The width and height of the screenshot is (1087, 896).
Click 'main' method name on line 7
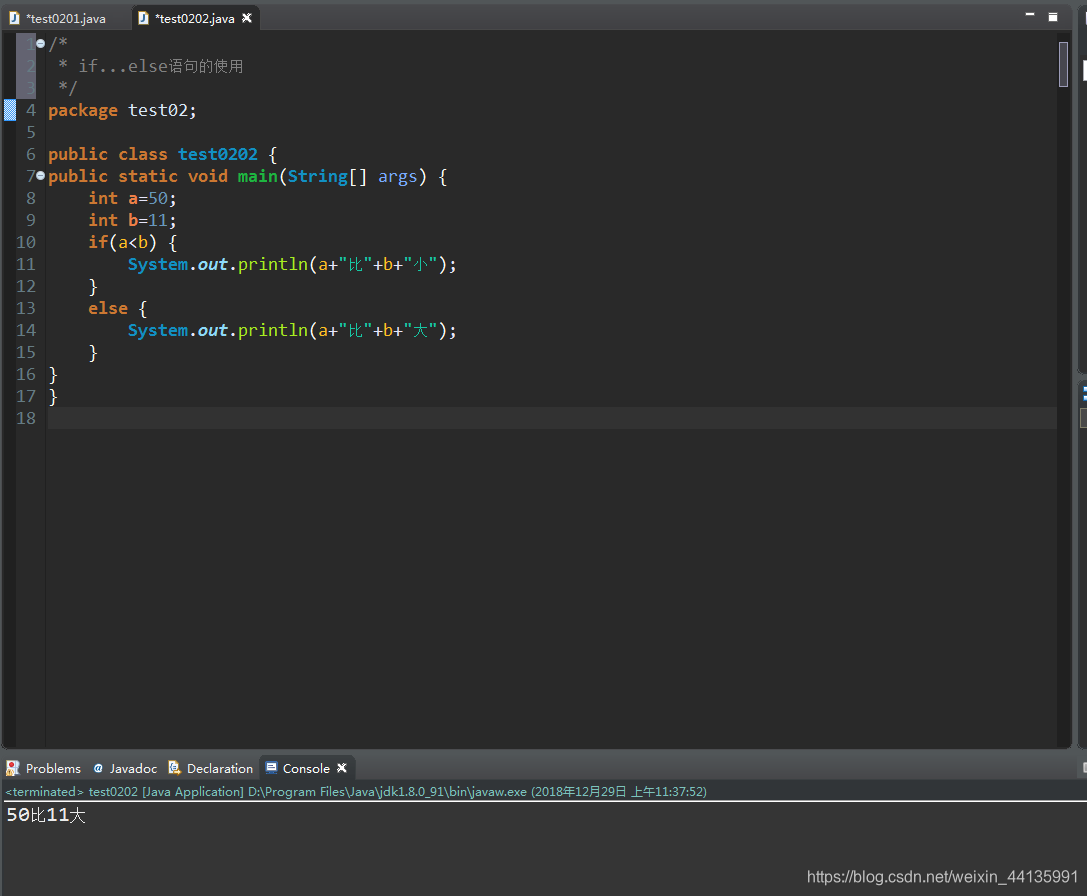click(258, 176)
